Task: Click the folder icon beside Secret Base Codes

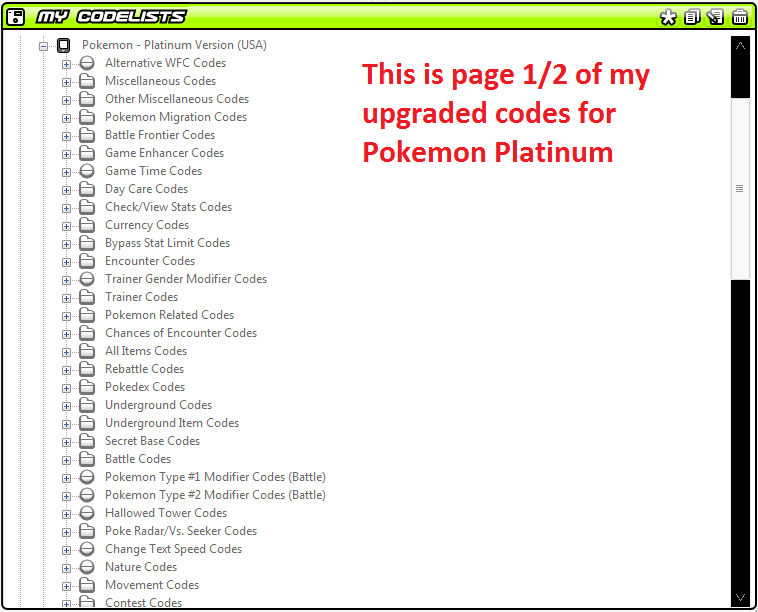Action: 87,441
